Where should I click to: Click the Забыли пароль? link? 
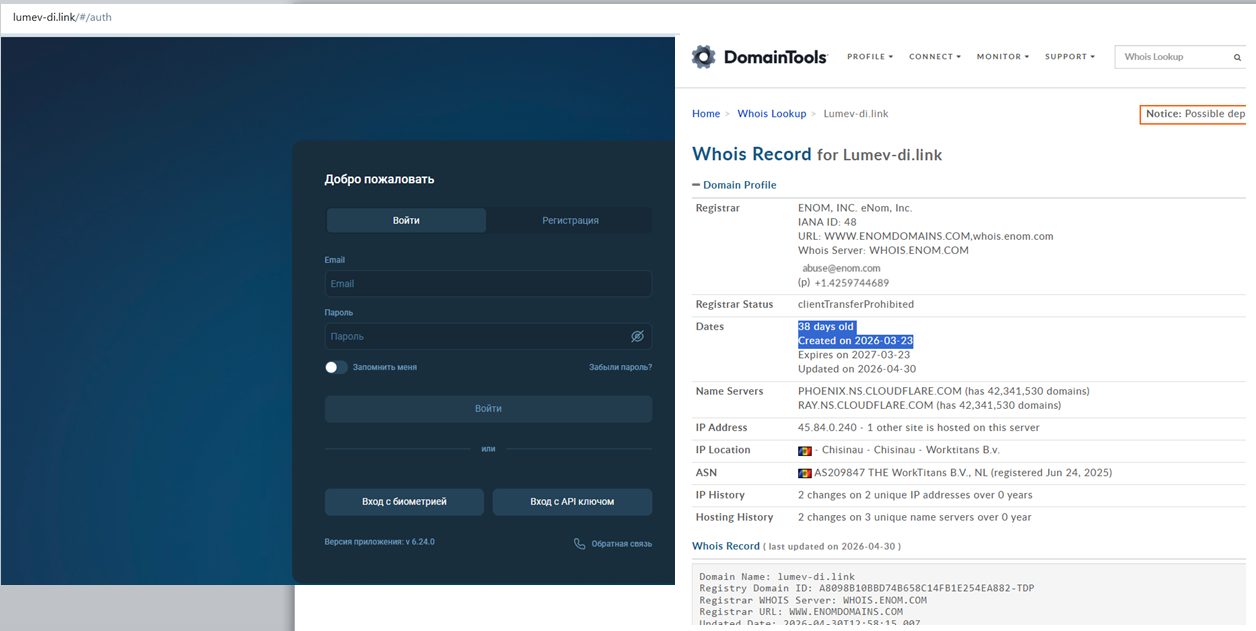pos(620,367)
